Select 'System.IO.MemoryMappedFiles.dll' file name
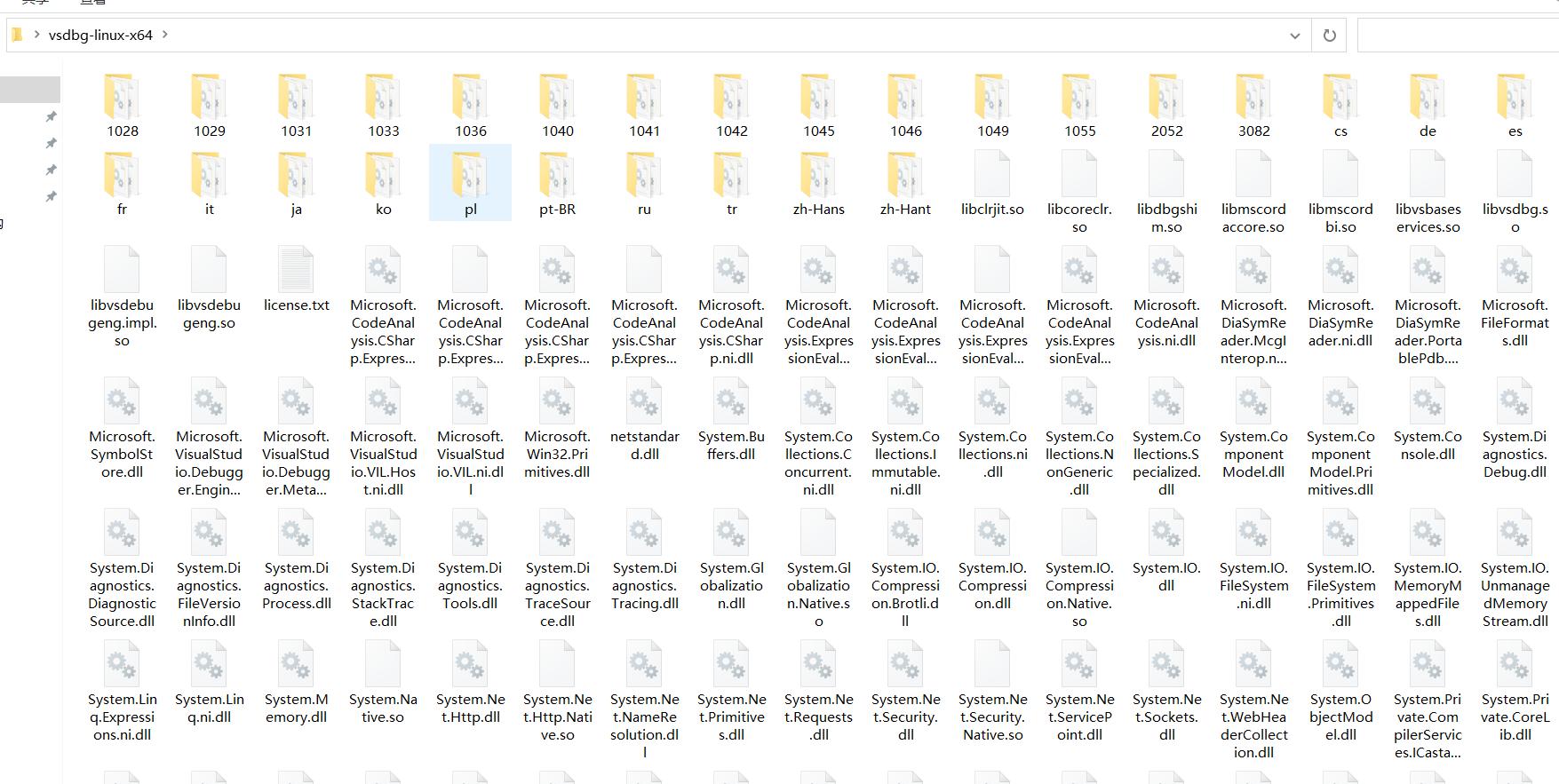 (x=1428, y=595)
